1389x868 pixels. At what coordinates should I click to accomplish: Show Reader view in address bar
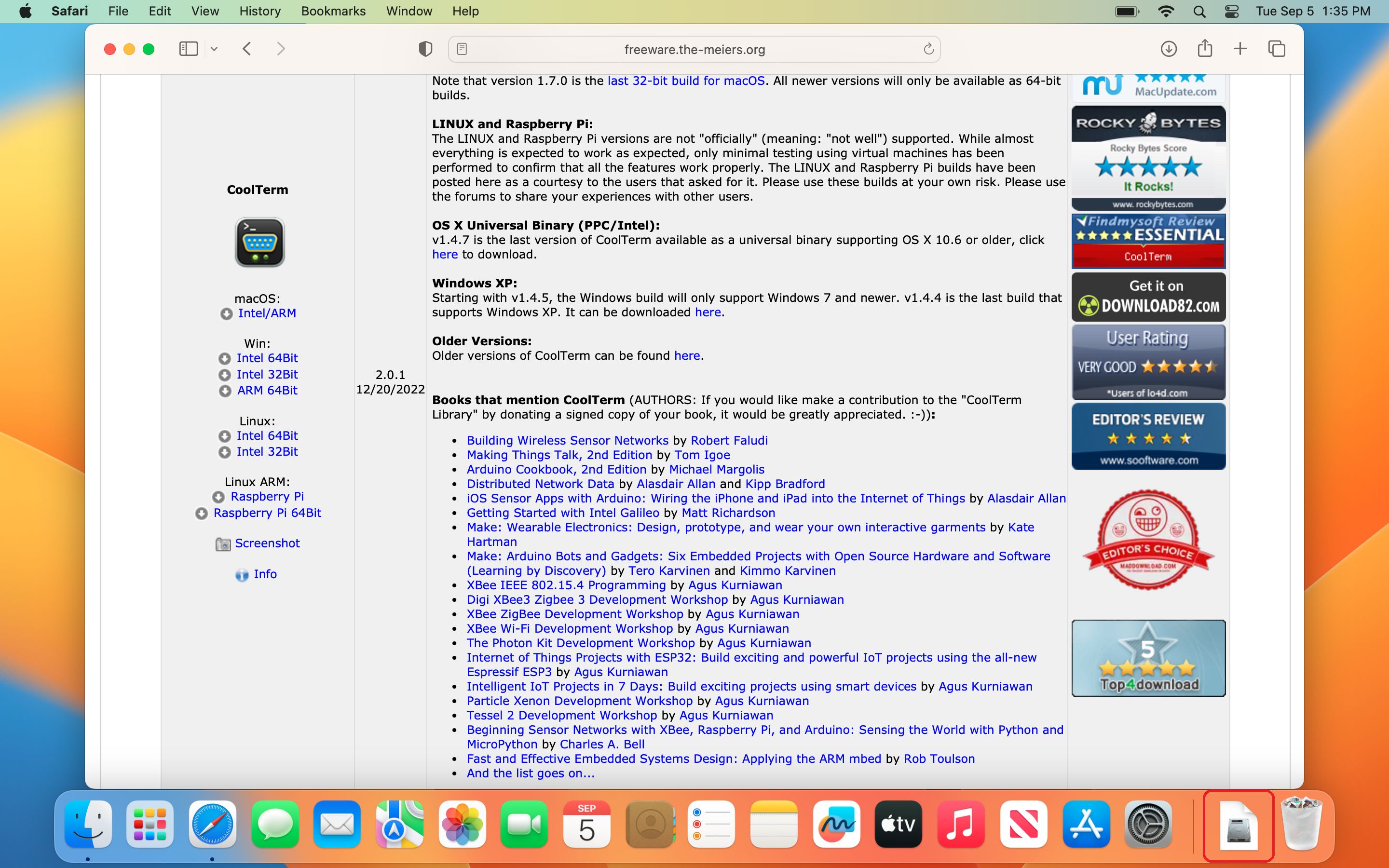tap(462, 49)
